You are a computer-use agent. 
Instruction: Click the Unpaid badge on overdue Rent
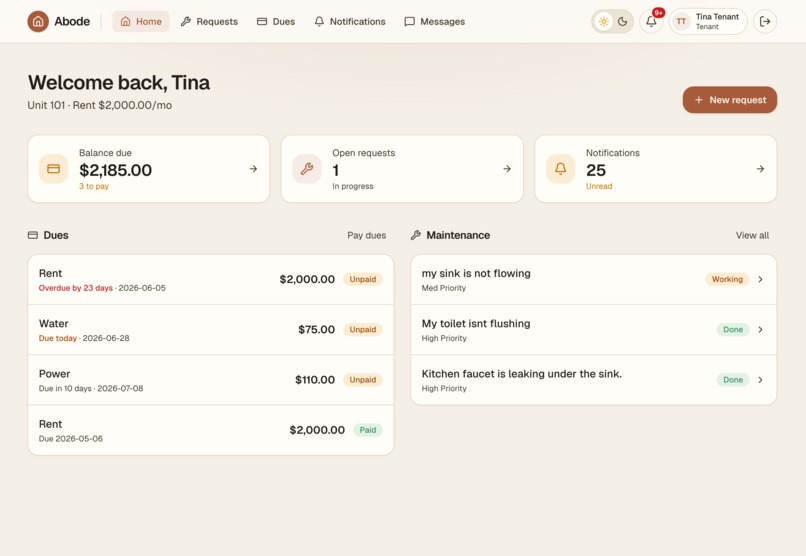[363, 279]
